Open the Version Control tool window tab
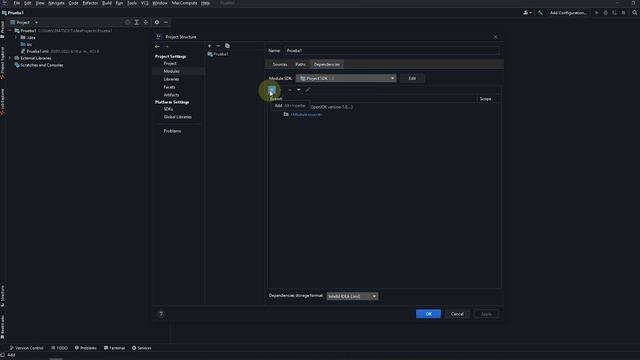 click(26, 348)
